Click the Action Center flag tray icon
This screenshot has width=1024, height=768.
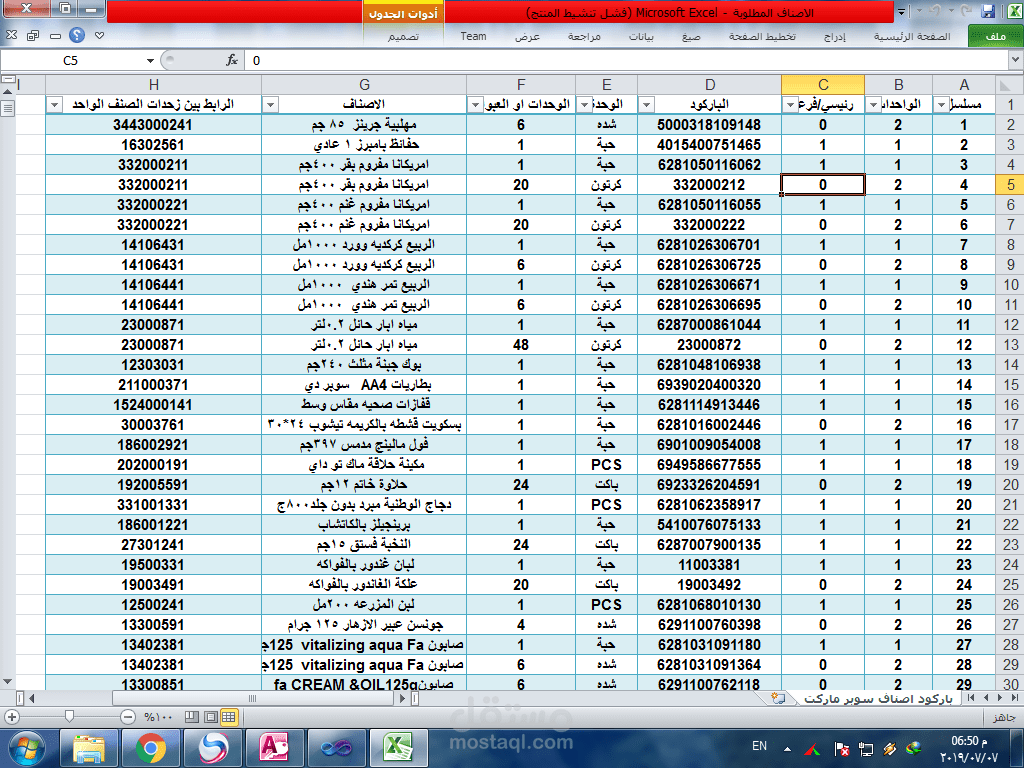click(842, 749)
